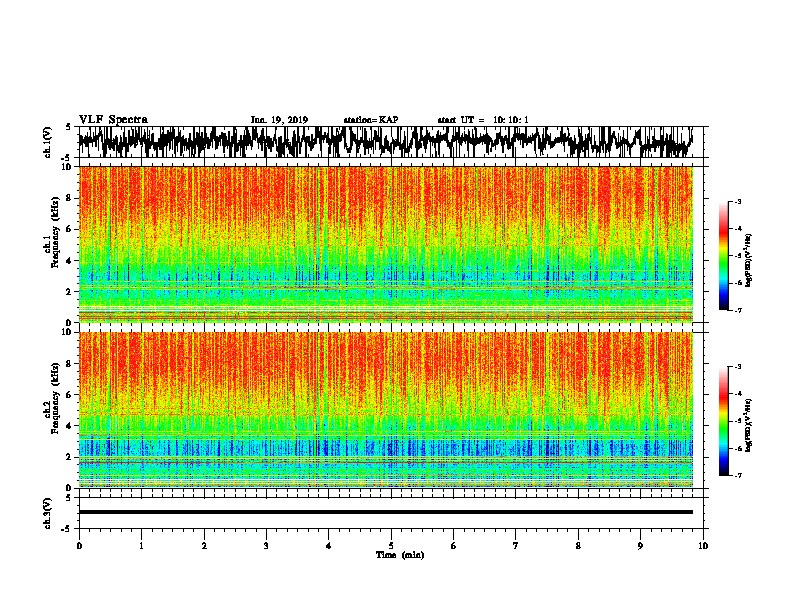Click time axis tick label "9"
792x612 pixels.
640,546
